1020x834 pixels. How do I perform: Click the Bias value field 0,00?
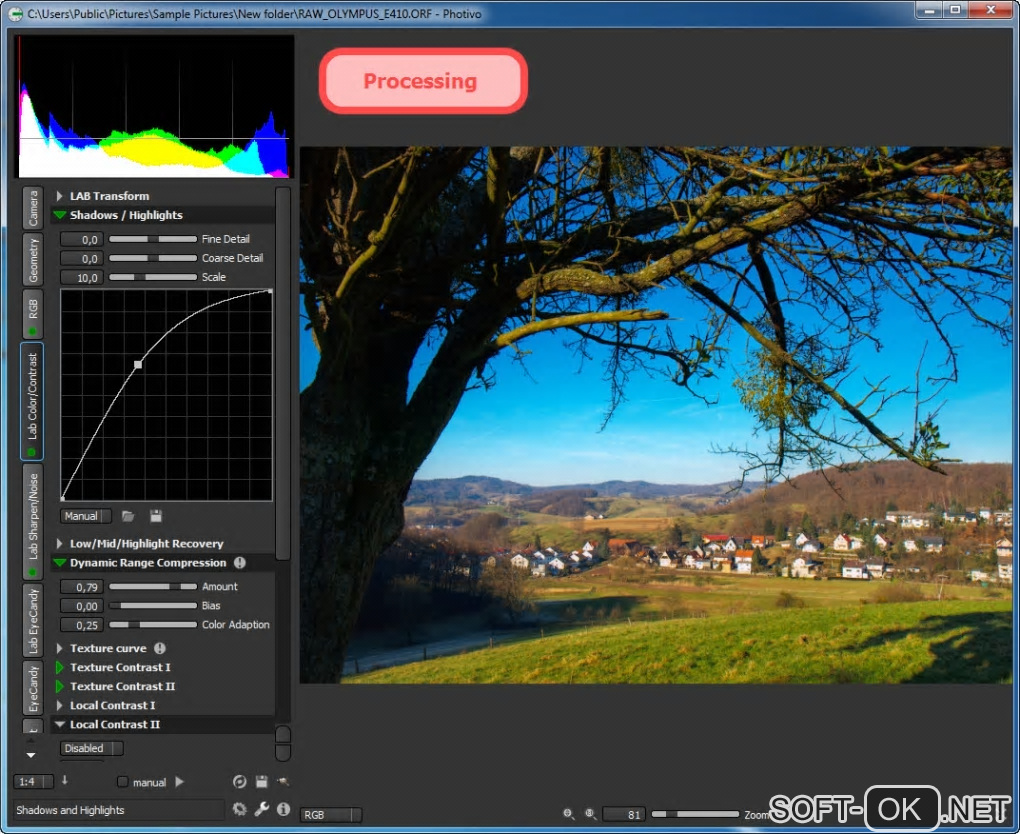(x=81, y=606)
